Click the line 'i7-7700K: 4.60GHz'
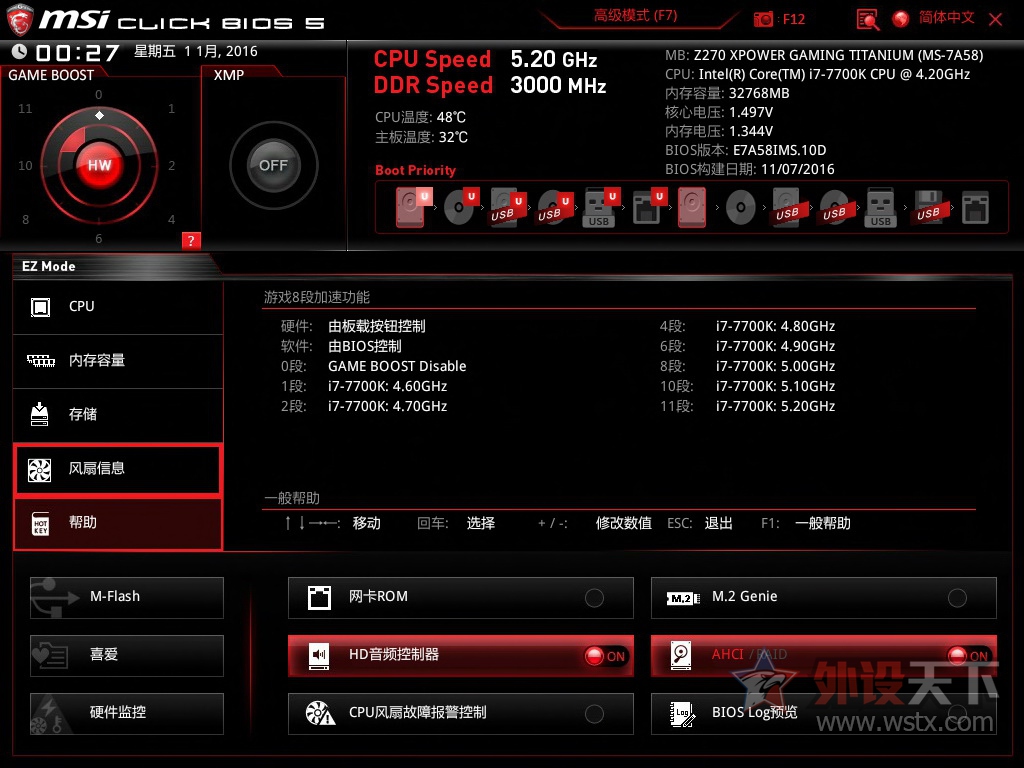Viewport: 1024px width, 768px height. 387,387
